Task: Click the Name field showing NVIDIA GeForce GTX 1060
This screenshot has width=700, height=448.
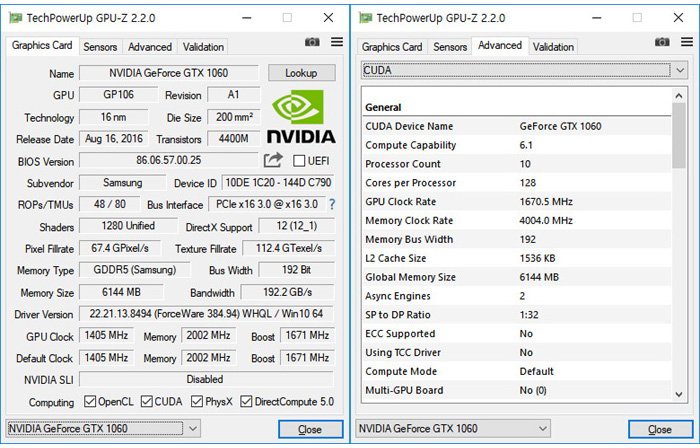Action: point(169,73)
